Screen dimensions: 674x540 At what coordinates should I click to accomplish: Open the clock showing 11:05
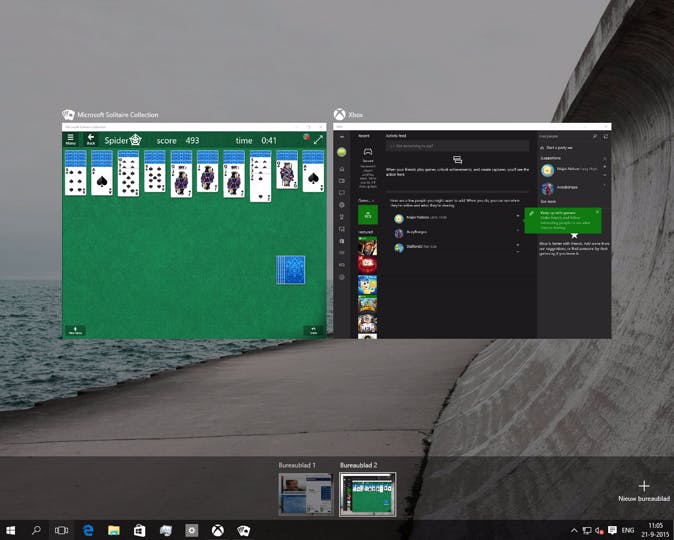click(x=655, y=530)
